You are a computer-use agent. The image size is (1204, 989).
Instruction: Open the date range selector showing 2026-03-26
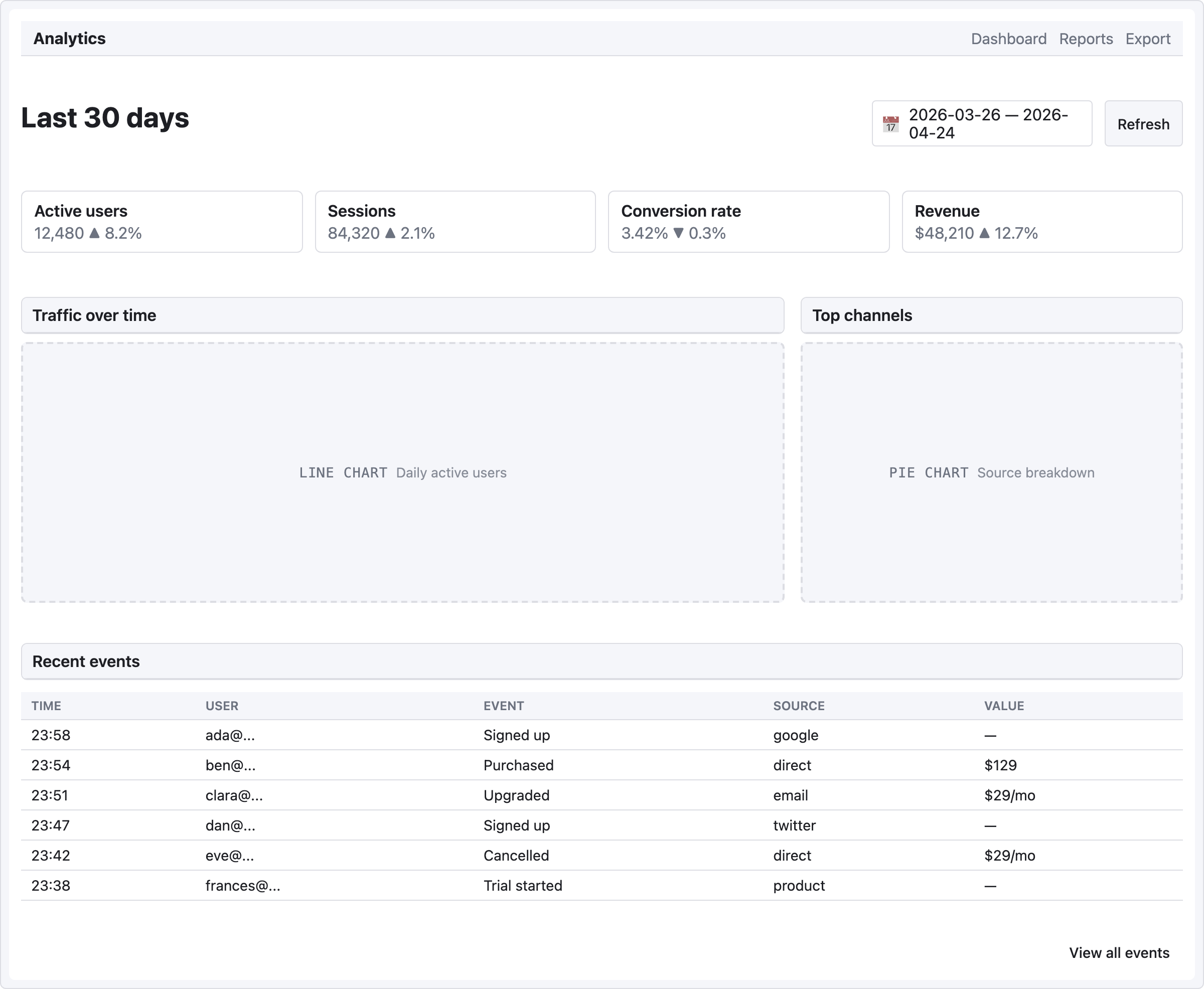pyautogui.click(x=982, y=123)
